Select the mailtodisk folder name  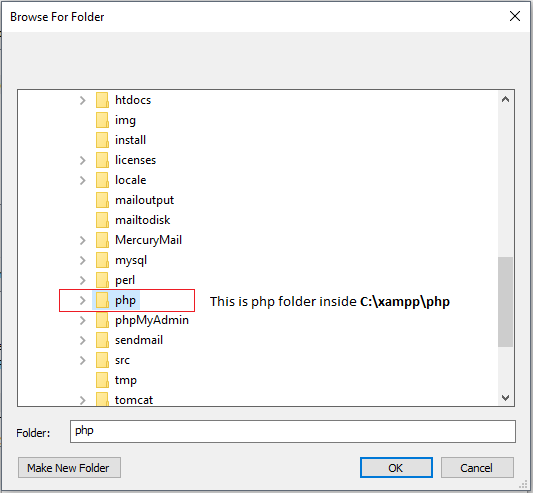point(142,220)
